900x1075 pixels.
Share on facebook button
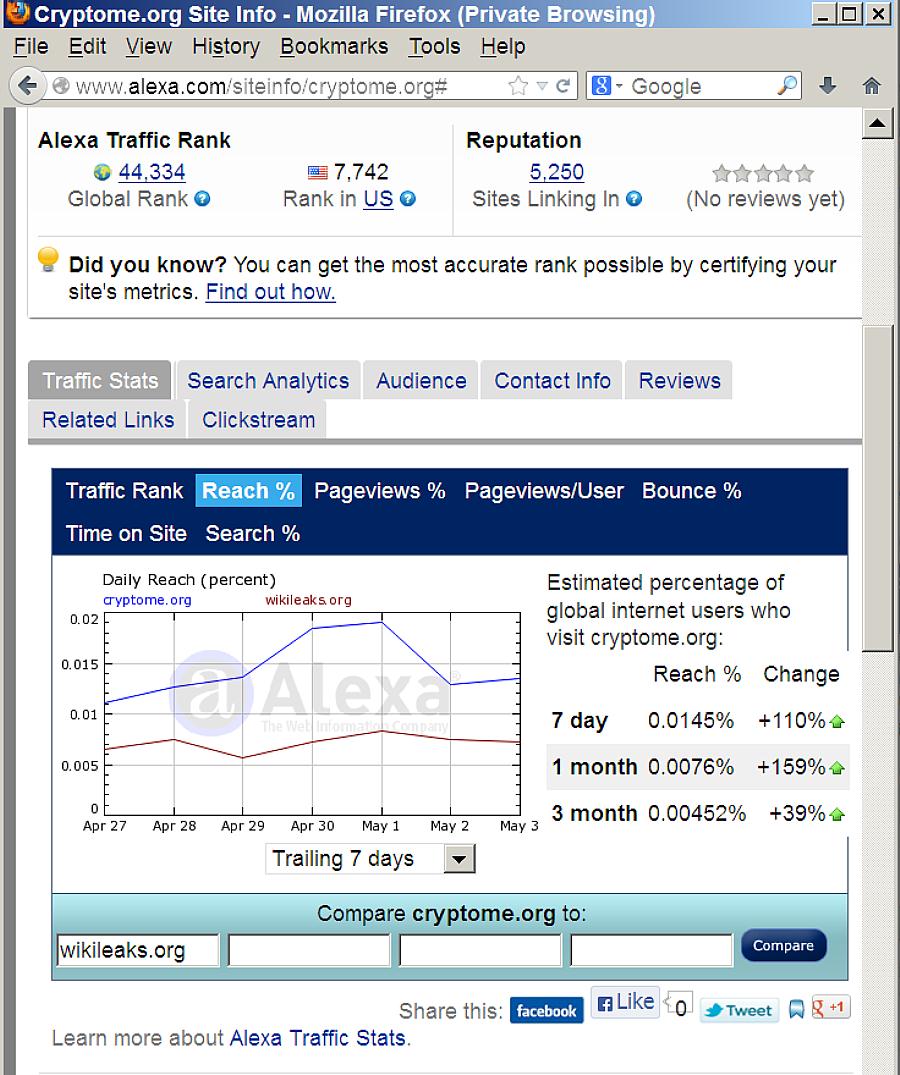tap(546, 1011)
